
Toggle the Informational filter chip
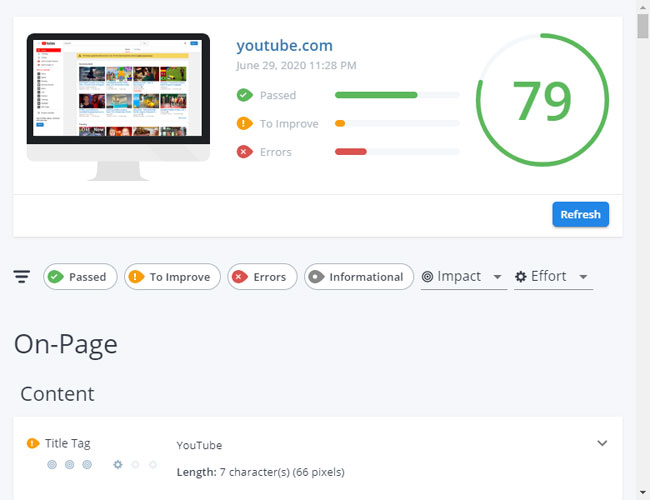[x=359, y=277]
